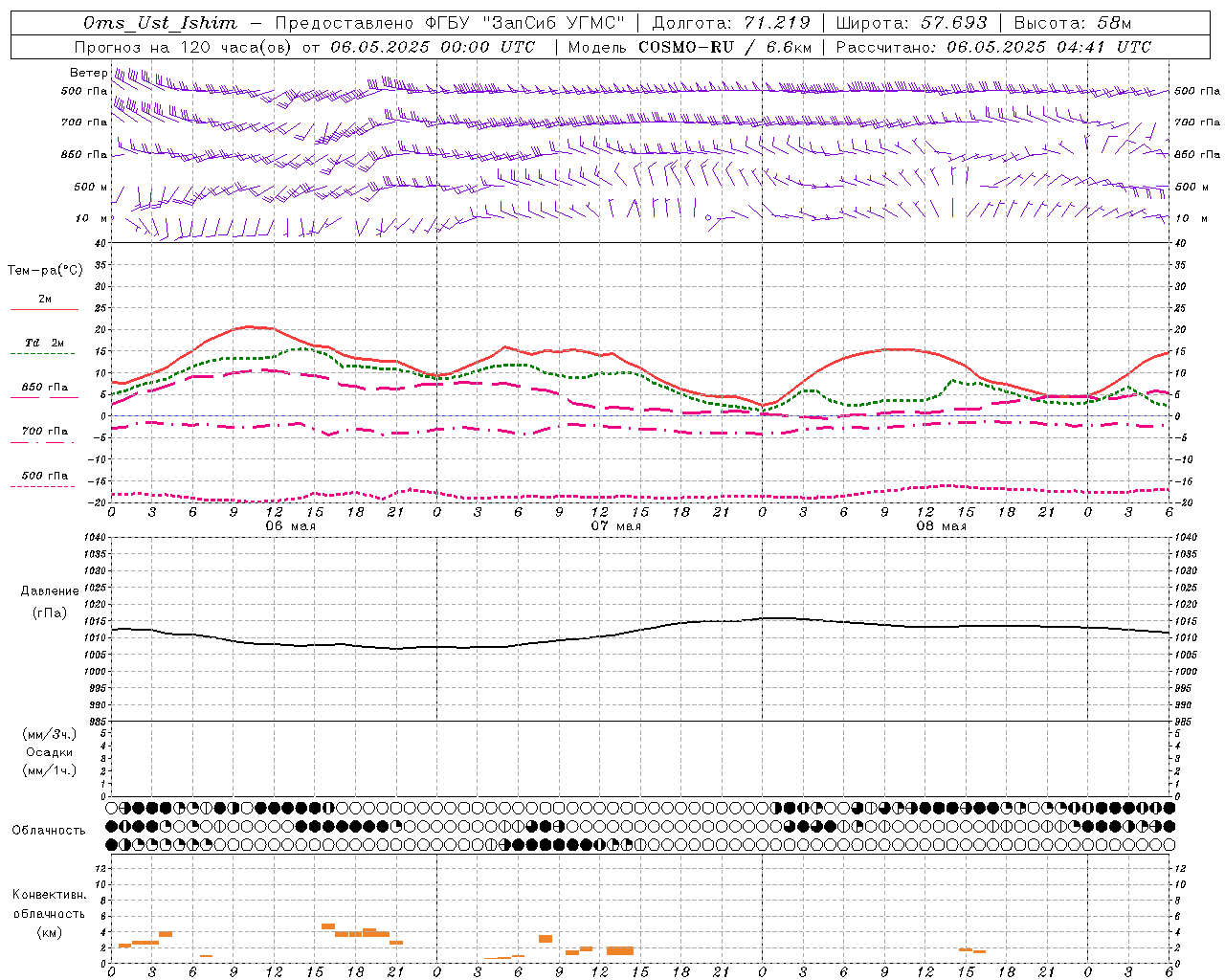Click the Ветер panel label
Viewport: 1225px width, 980px height.
88,73
